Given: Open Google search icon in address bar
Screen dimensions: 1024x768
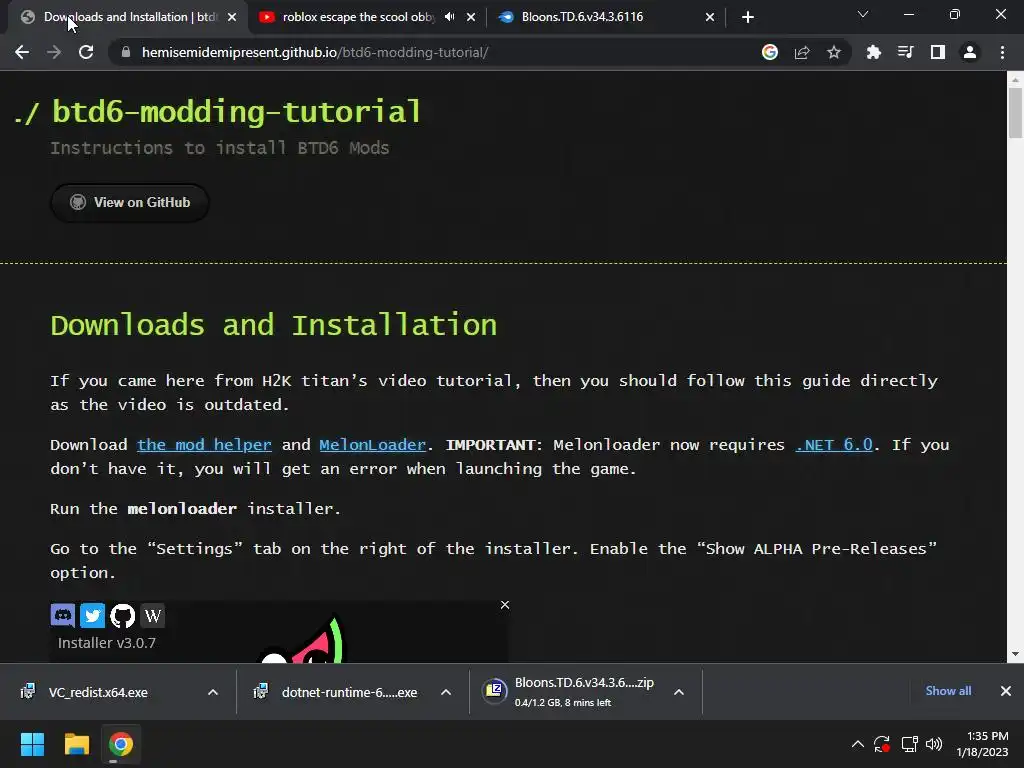Looking at the screenshot, I should (770, 52).
